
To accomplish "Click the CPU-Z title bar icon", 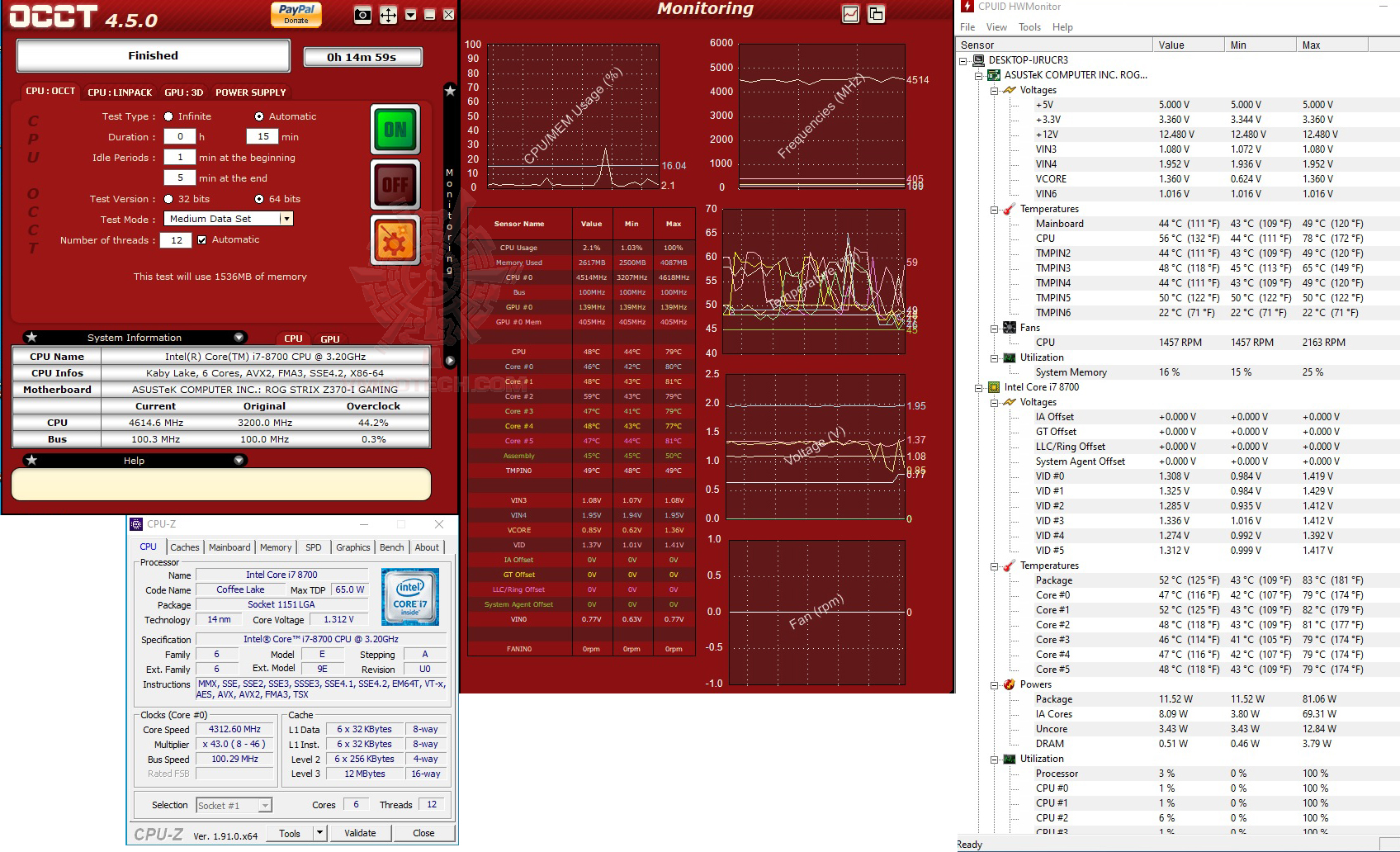I will 137,524.
